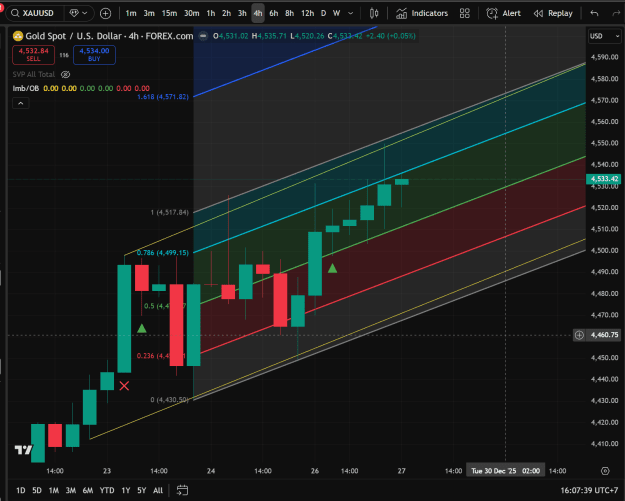Image resolution: width=625 pixels, height=501 pixels.
Task: Switch to the daily D interval
Action: (x=323, y=13)
